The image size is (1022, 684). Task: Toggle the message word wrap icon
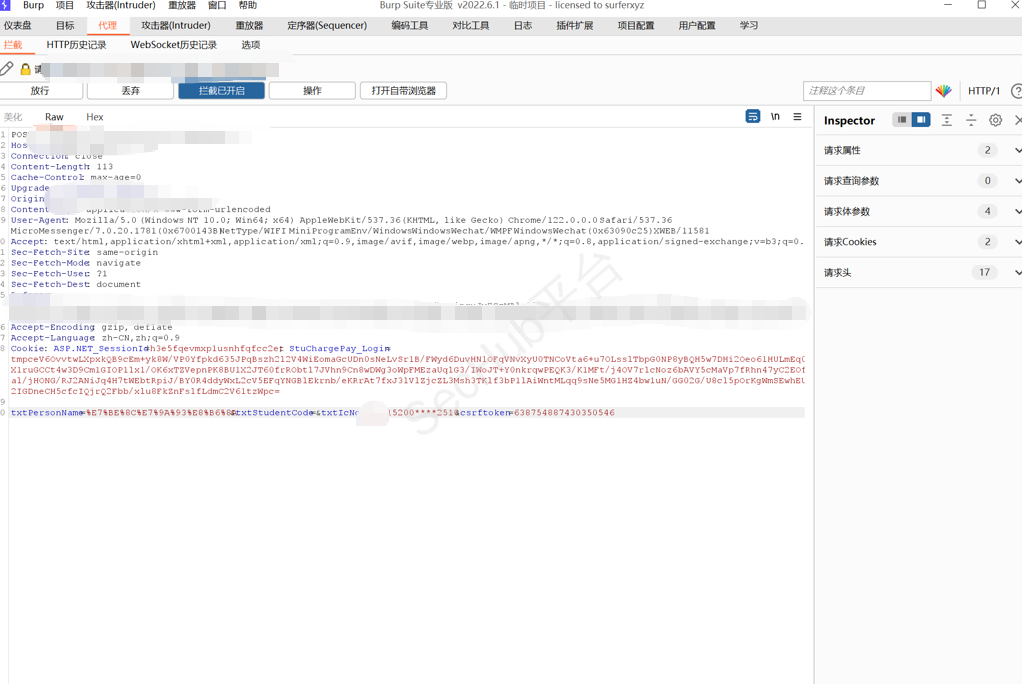pyautogui.click(x=753, y=117)
